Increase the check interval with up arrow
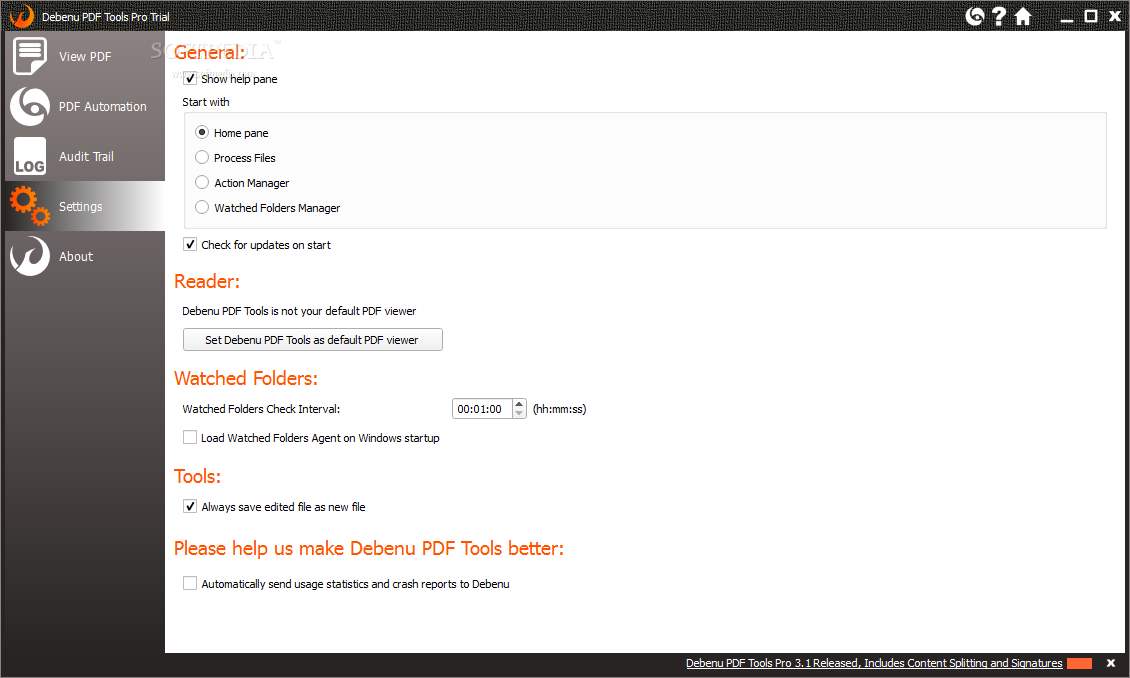 [519, 404]
